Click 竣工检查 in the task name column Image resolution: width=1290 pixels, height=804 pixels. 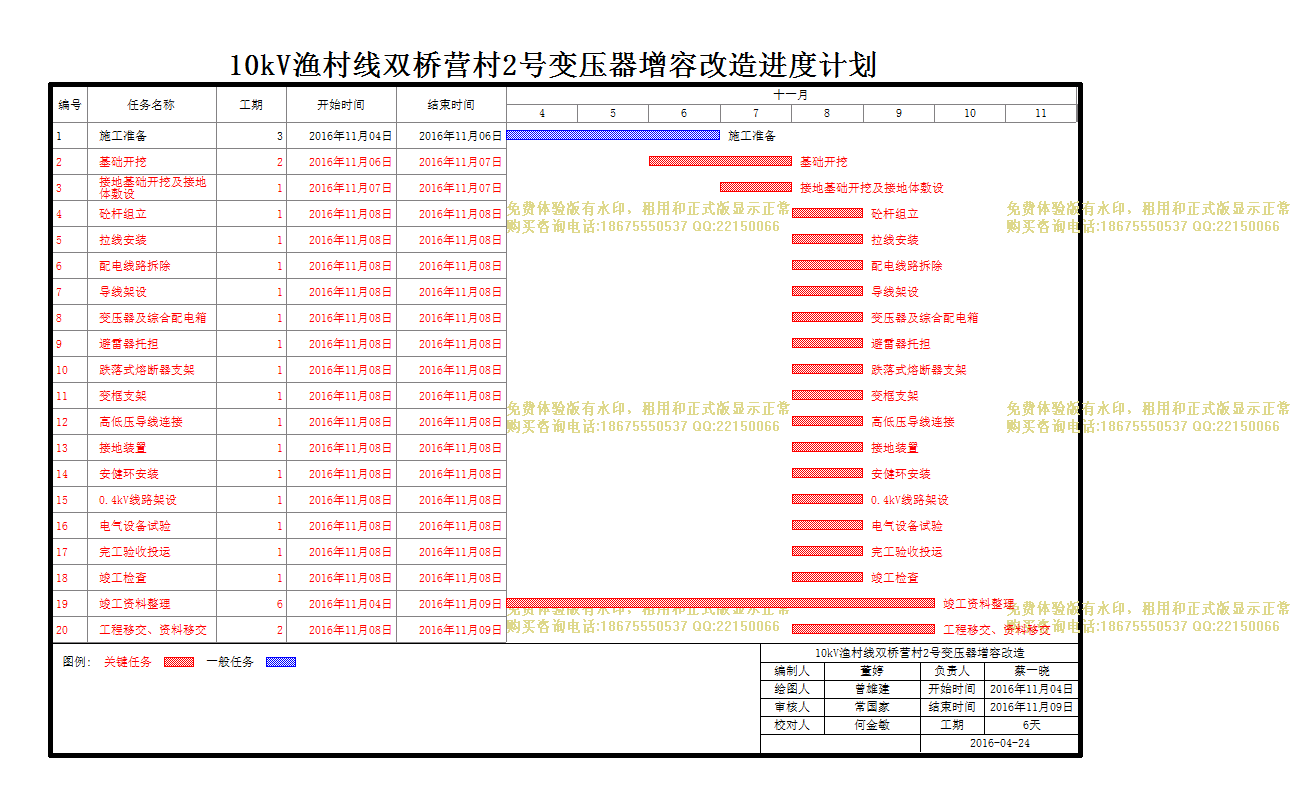[123, 578]
